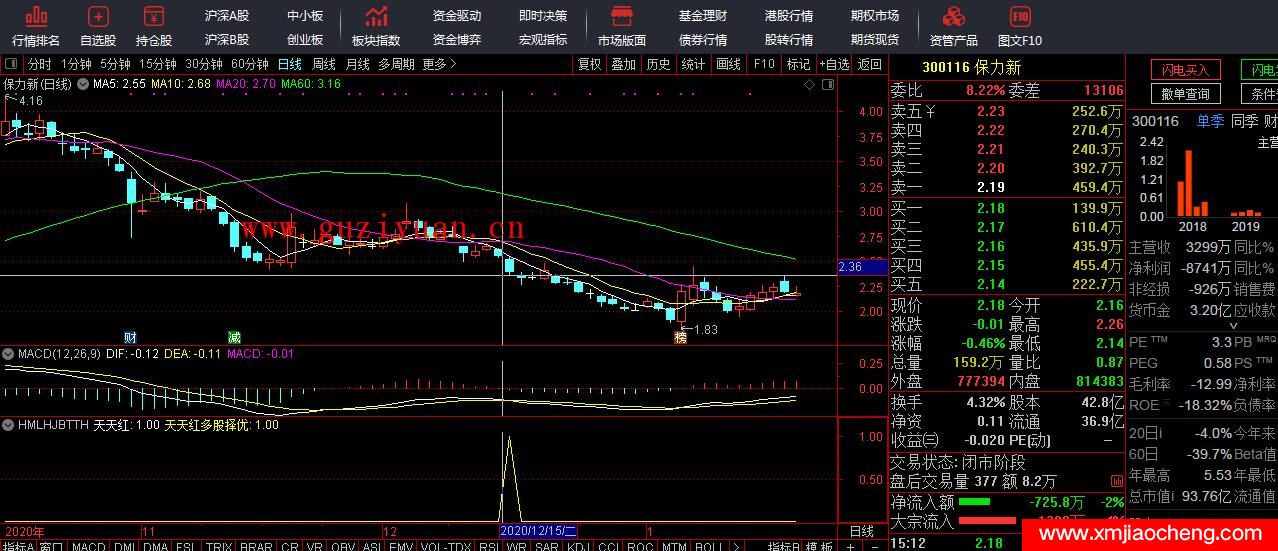1278x551 pixels.
Task: Toggle 复权 price adjustment mode
Action: [x=590, y=64]
